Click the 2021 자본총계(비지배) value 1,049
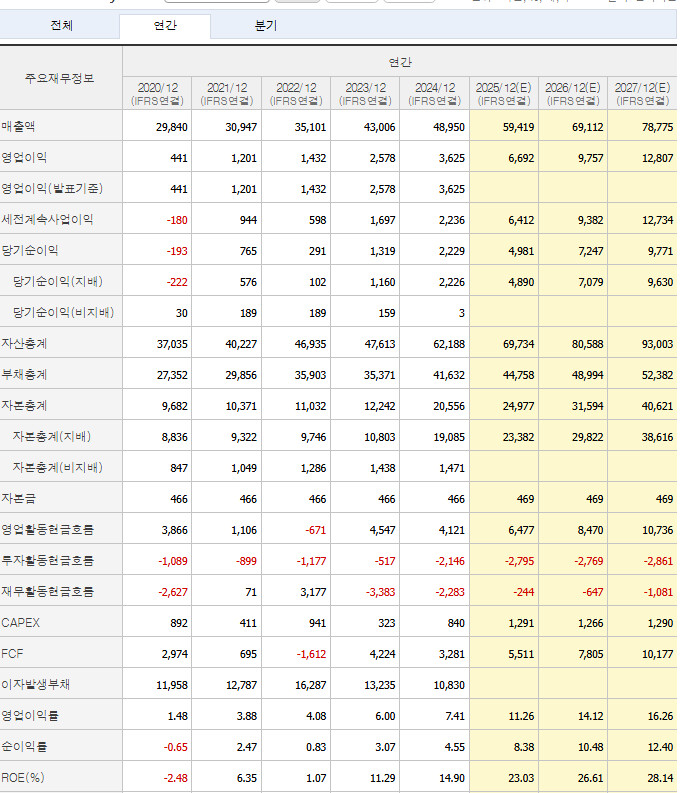This screenshot has width=680, height=793. point(244,468)
